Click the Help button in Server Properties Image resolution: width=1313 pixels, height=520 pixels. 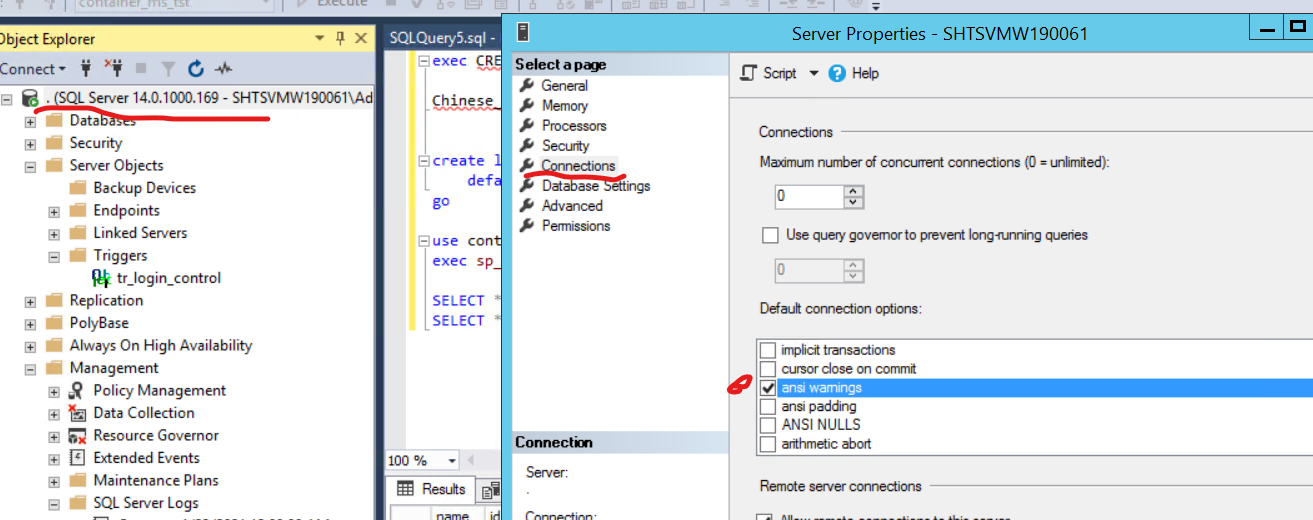[854, 73]
